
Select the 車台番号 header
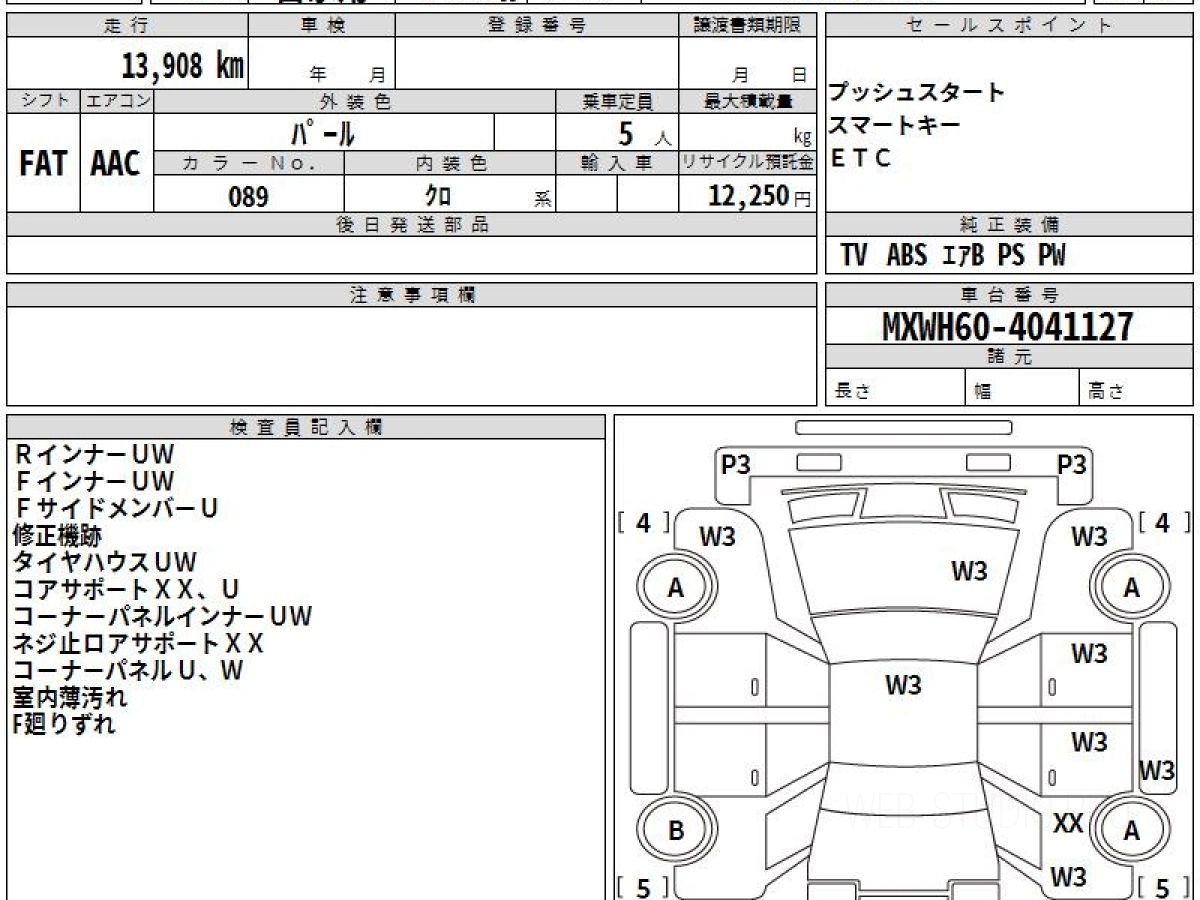(x=1009, y=295)
